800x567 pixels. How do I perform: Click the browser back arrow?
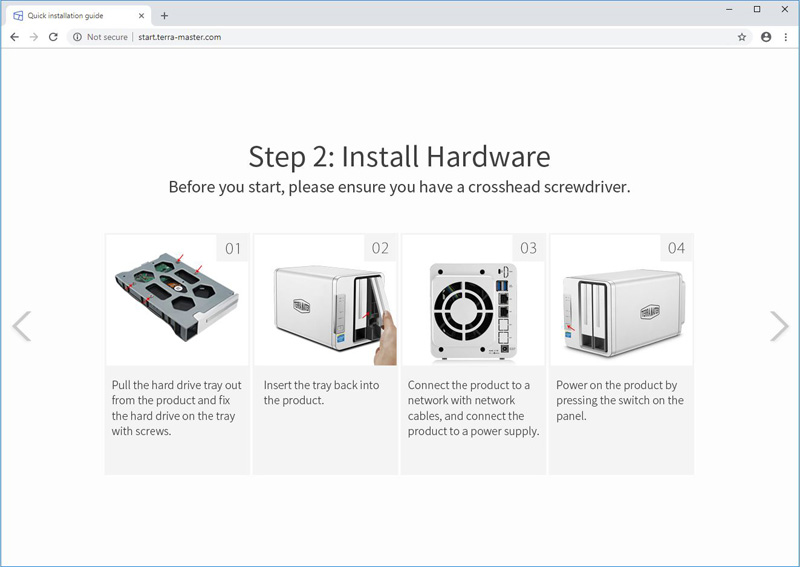[x=14, y=37]
